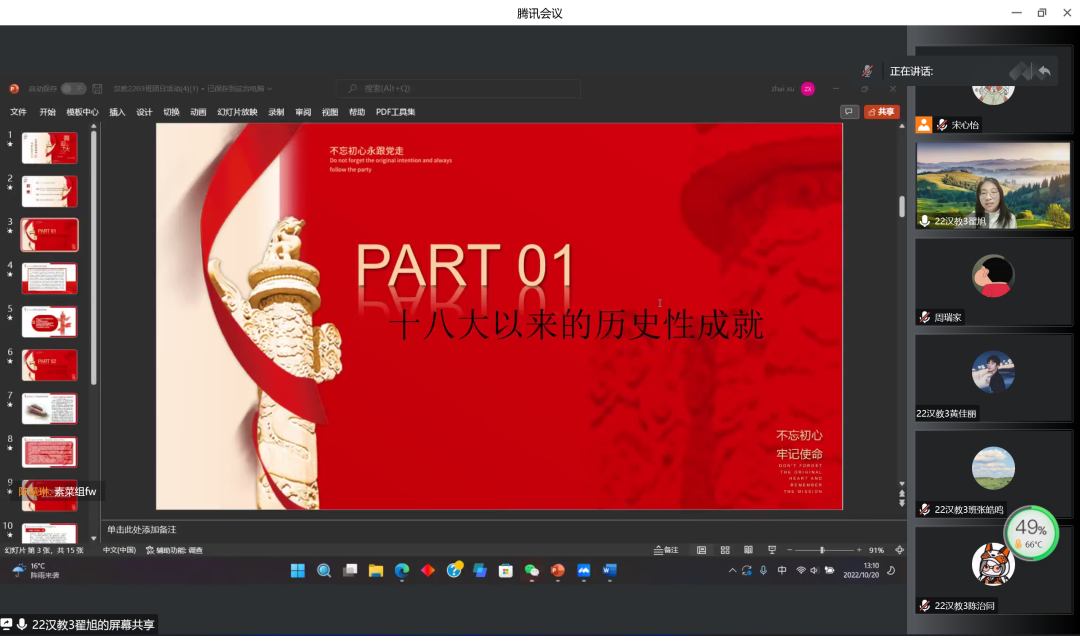The height and width of the screenshot is (636, 1080).
Task: Open the comments icon beside 共享
Action: tap(849, 112)
